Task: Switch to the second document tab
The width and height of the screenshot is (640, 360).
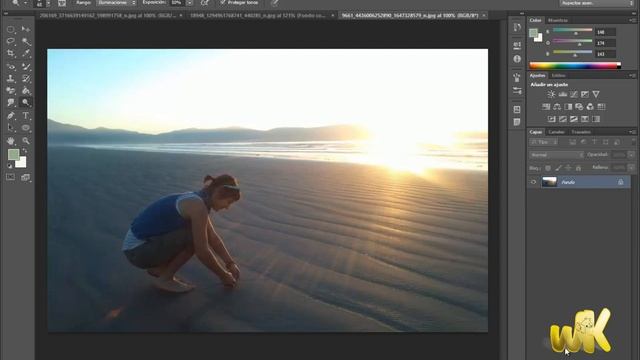Action: coord(261,16)
